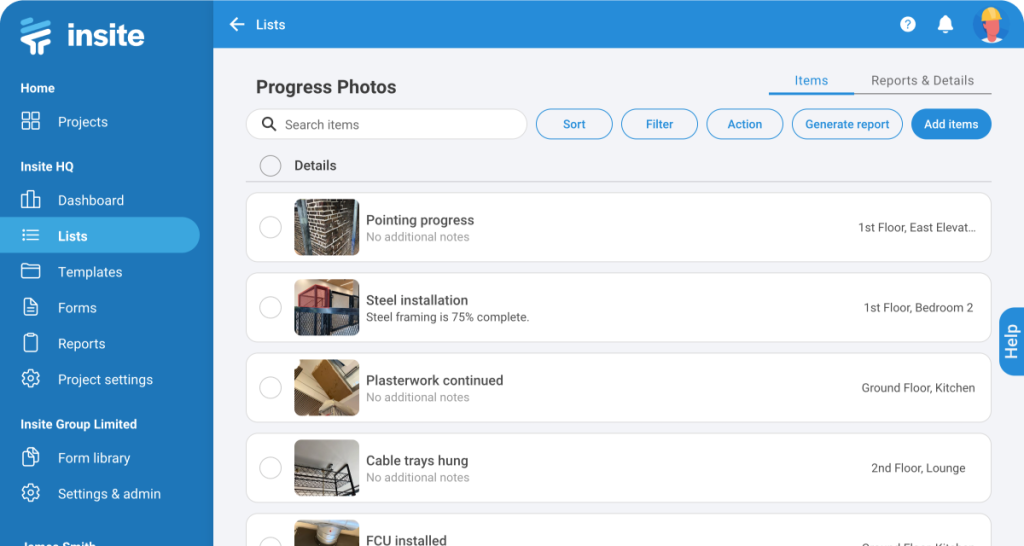Toggle the select-all Details circle
Screen dimensions: 1024x546
(270, 166)
